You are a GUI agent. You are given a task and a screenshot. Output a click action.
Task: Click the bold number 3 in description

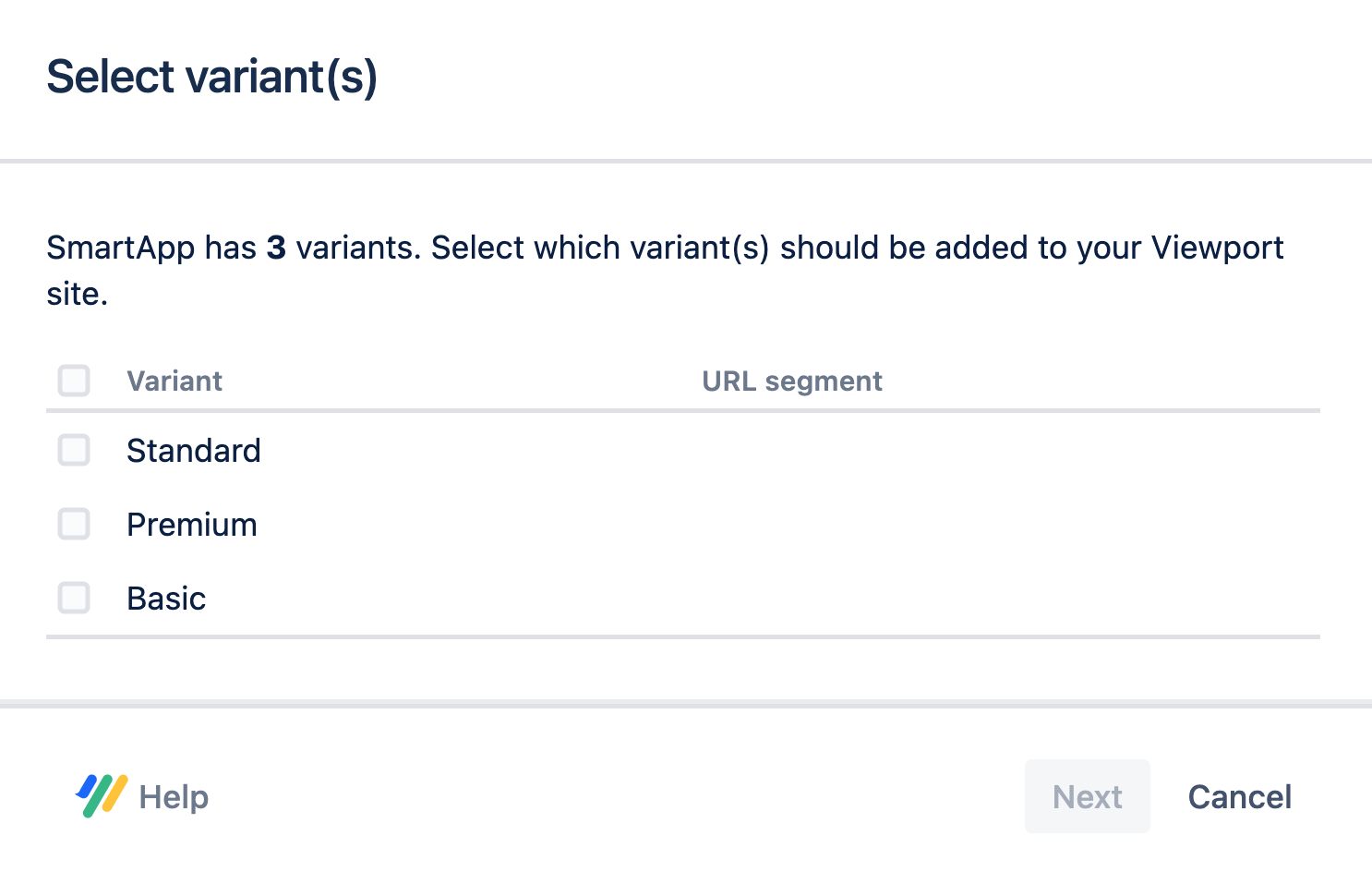(276, 248)
